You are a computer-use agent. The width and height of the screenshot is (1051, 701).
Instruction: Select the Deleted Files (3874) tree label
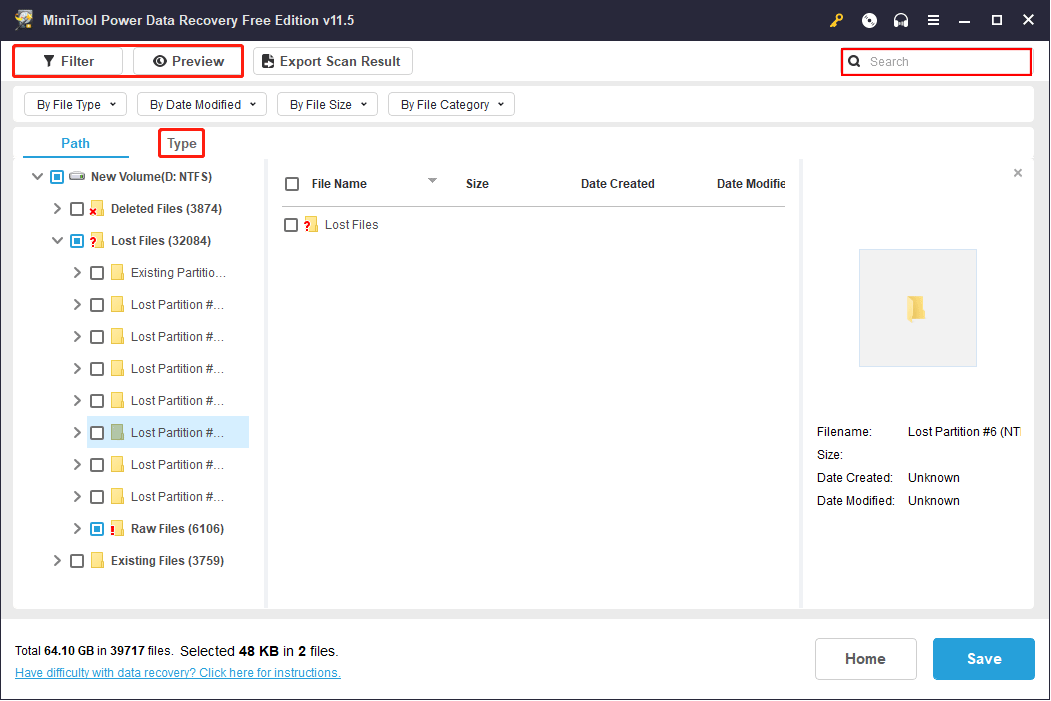(x=166, y=208)
